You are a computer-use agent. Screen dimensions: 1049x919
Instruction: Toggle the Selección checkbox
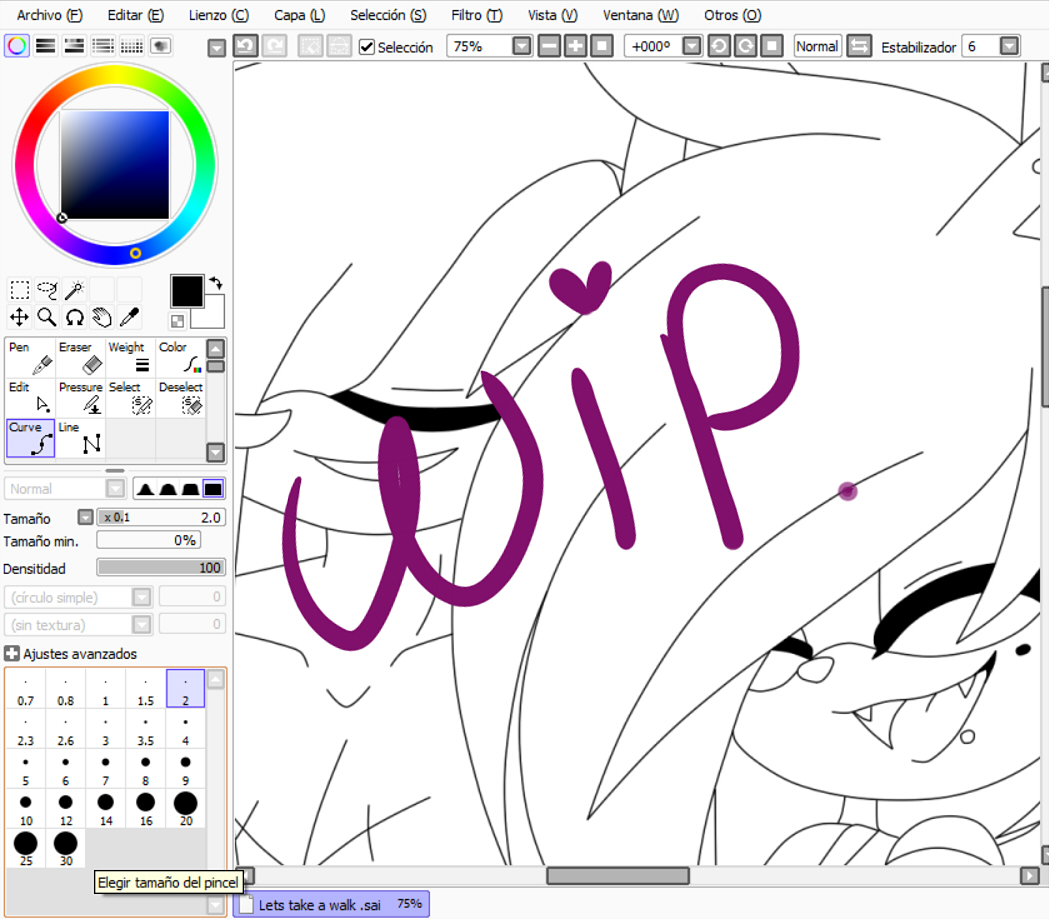[367, 47]
